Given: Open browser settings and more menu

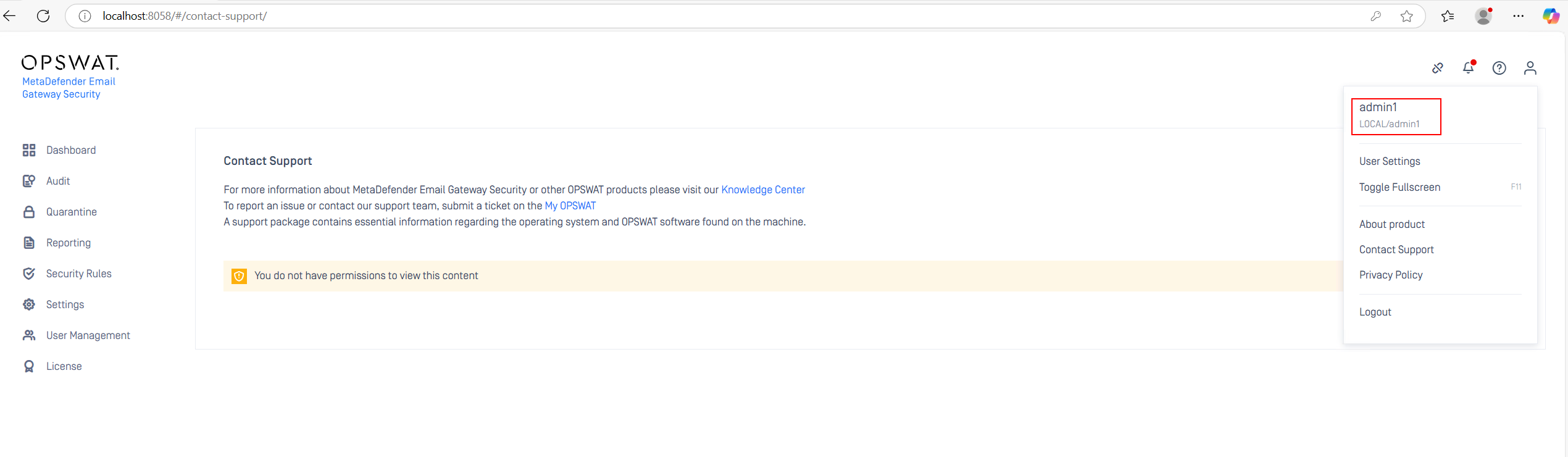Looking at the screenshot, I should coord(1519,16).
